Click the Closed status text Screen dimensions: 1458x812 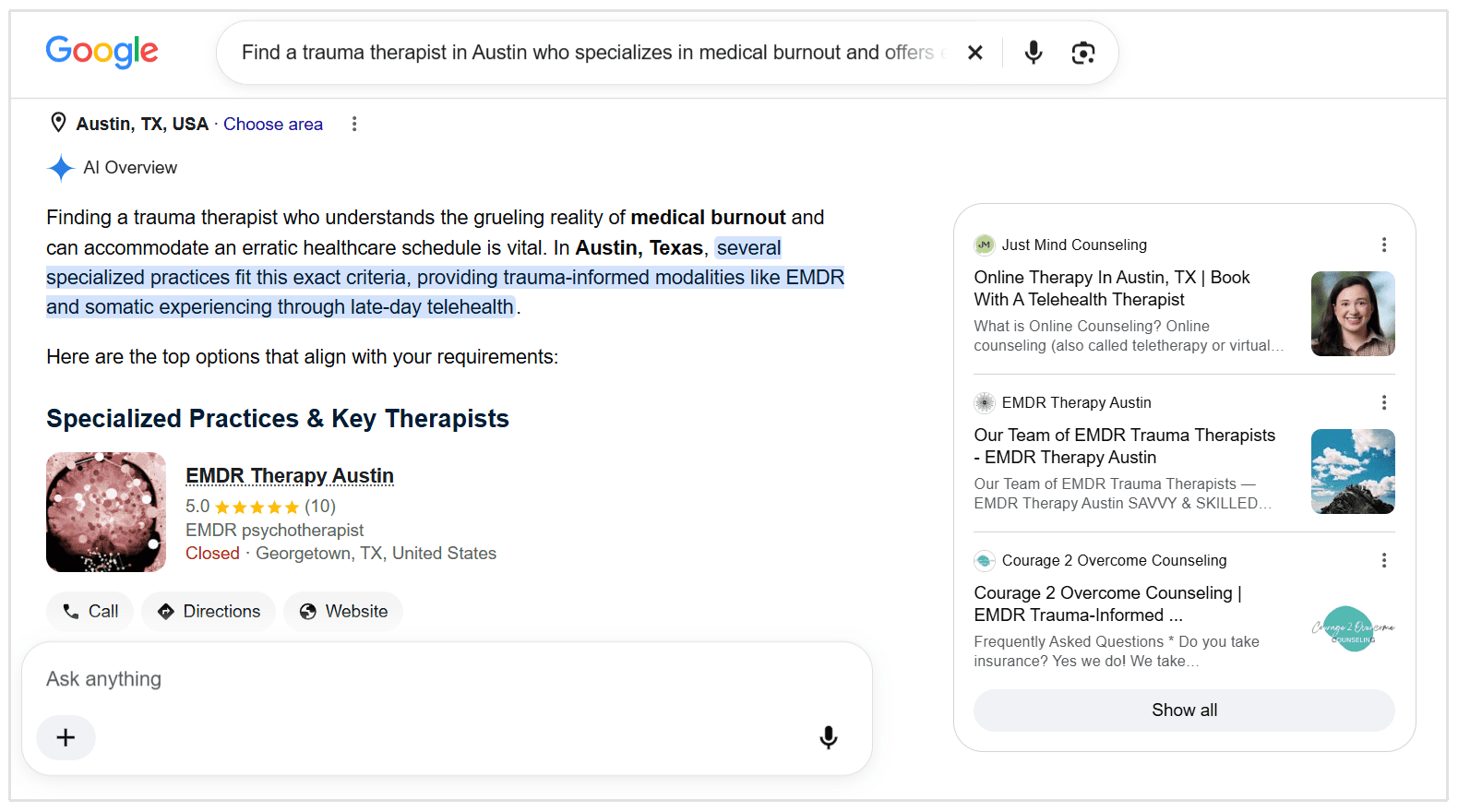[x=212, y=554]
